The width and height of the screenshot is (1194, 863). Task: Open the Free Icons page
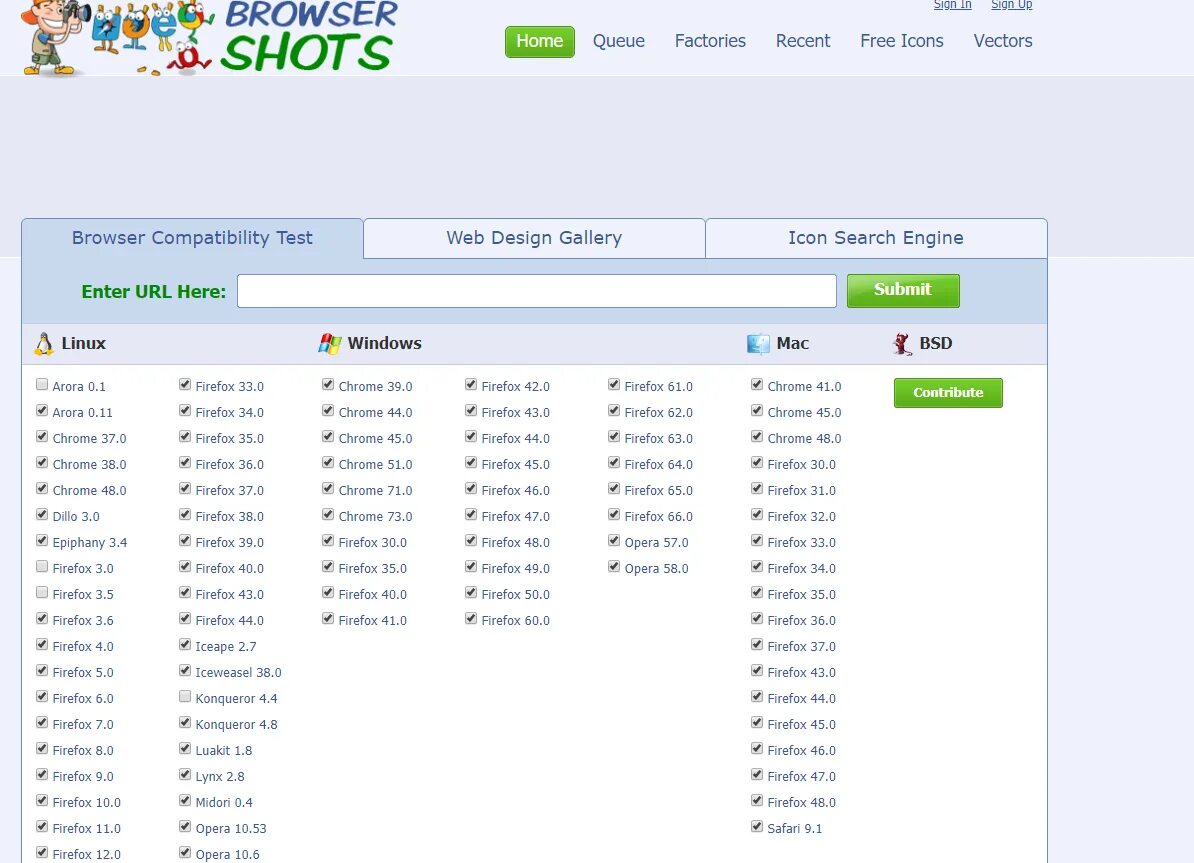902,41
